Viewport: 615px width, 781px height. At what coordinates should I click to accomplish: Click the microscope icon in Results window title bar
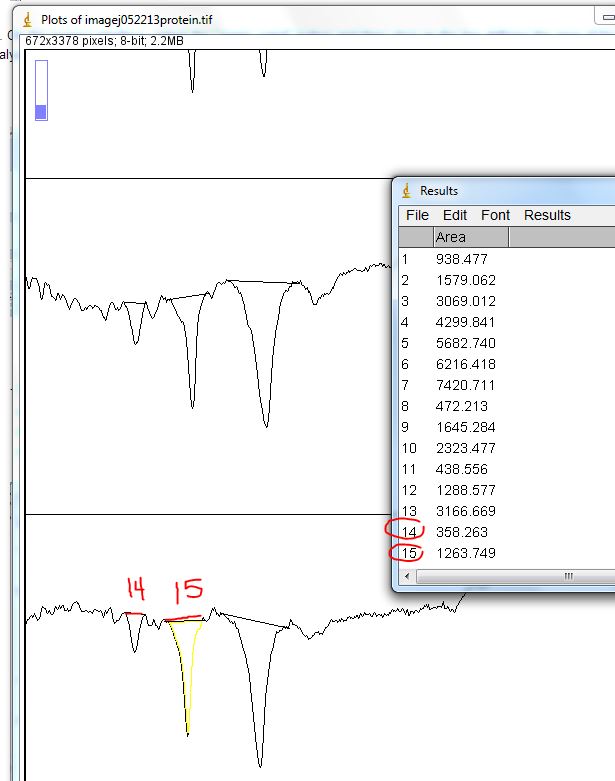406,190
